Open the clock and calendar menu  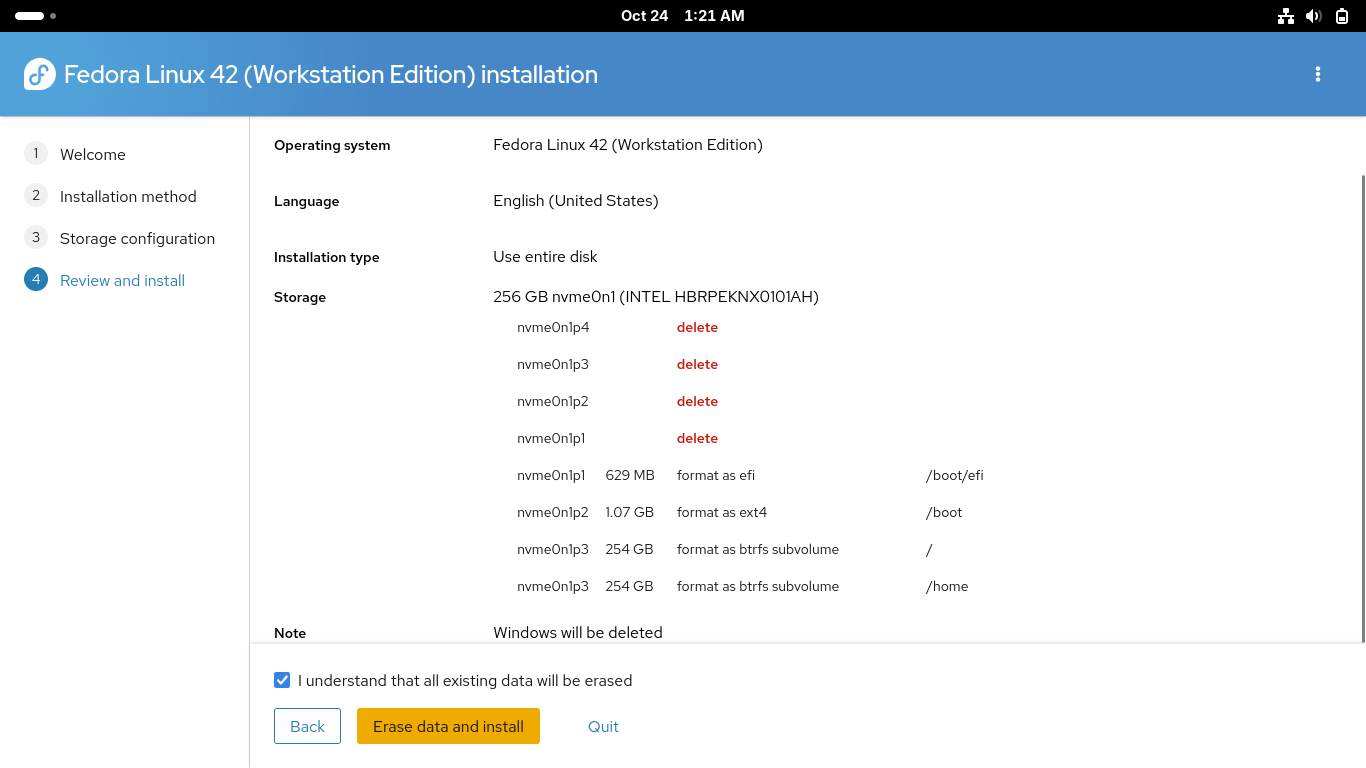pyautogui.click(x=682, y=16)
